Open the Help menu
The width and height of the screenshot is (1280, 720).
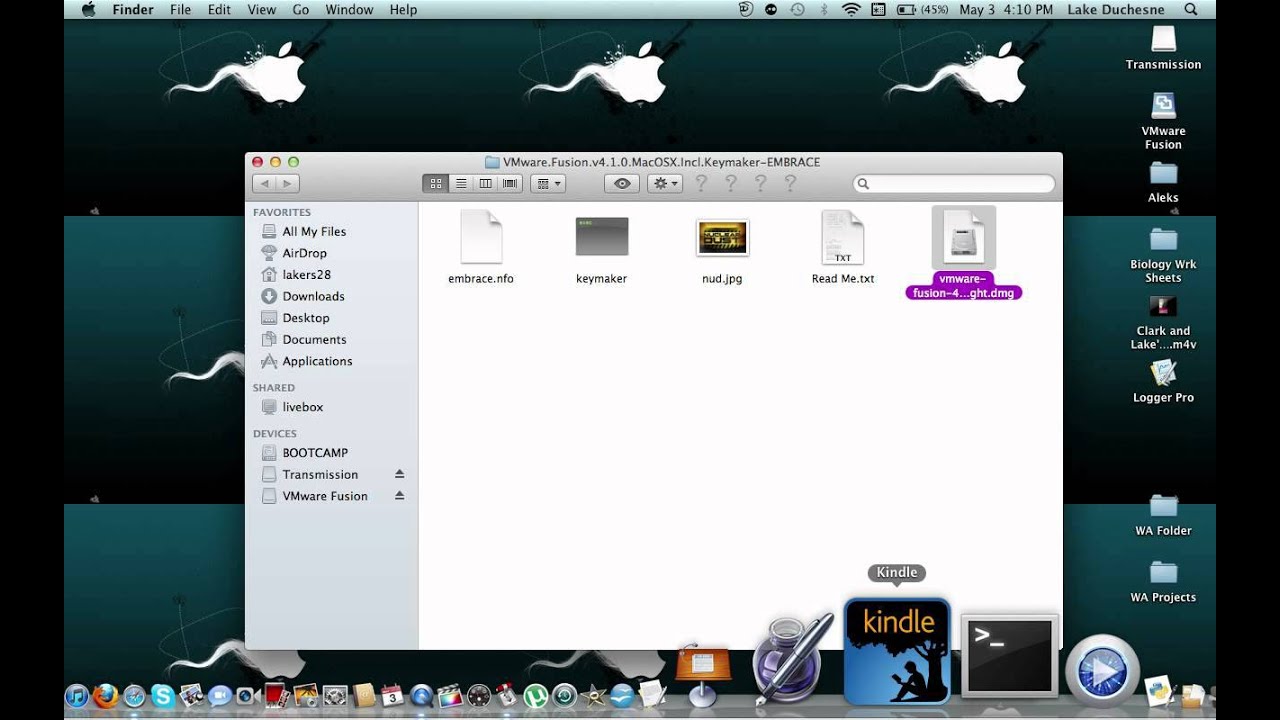click(404, 9)
